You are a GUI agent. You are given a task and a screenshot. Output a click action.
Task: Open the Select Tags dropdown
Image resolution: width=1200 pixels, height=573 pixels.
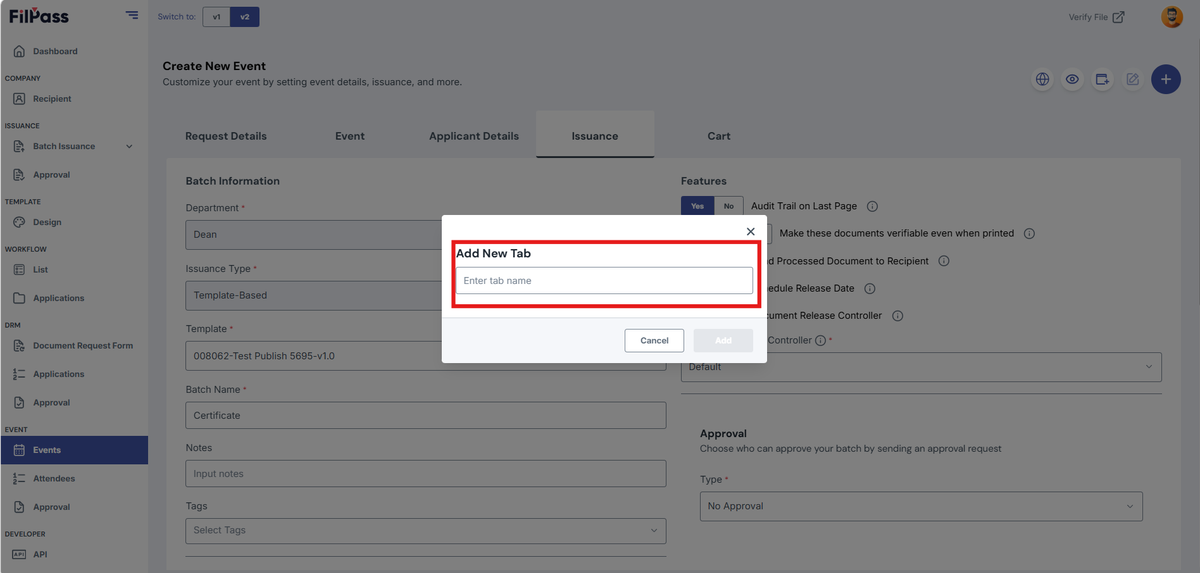point(426,530)
